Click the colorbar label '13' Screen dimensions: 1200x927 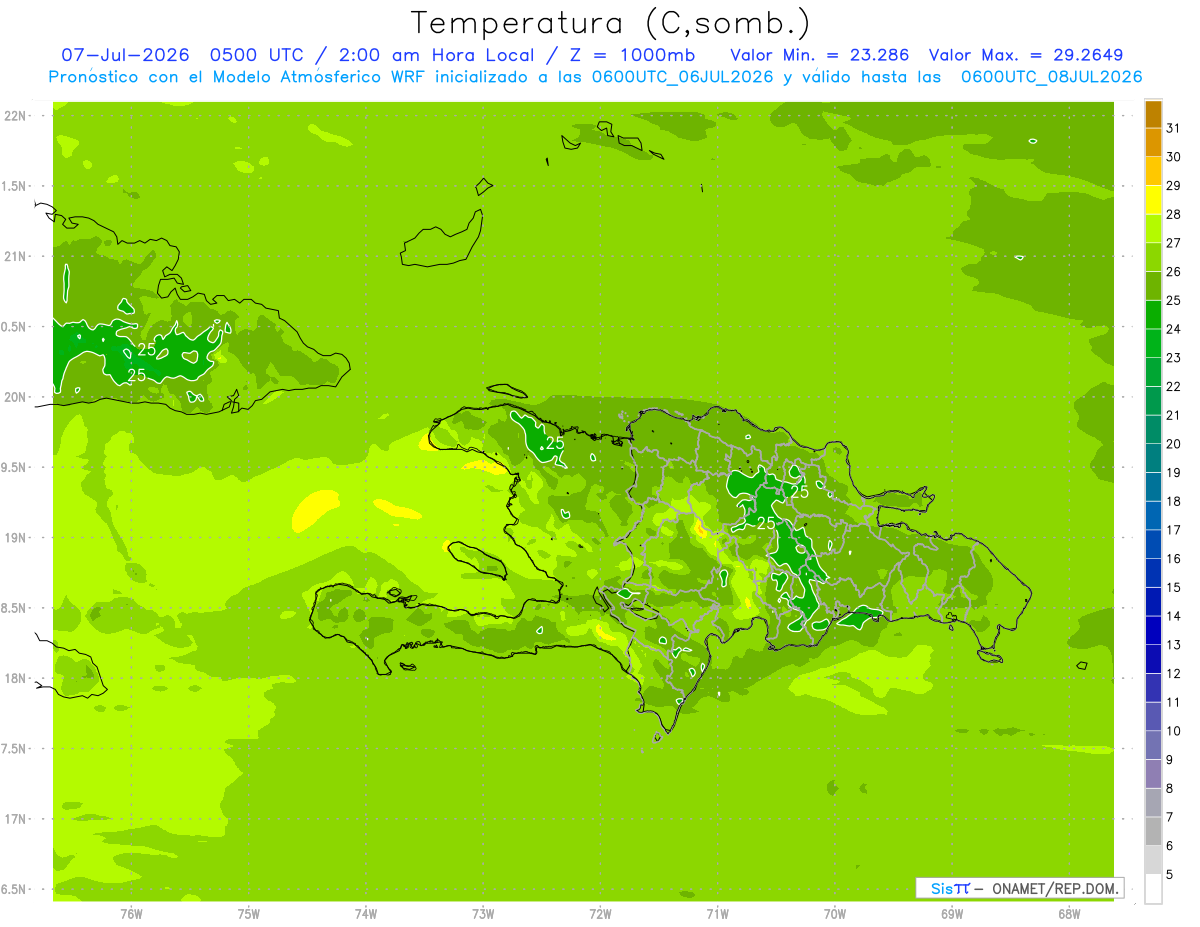pos(1174,645)
